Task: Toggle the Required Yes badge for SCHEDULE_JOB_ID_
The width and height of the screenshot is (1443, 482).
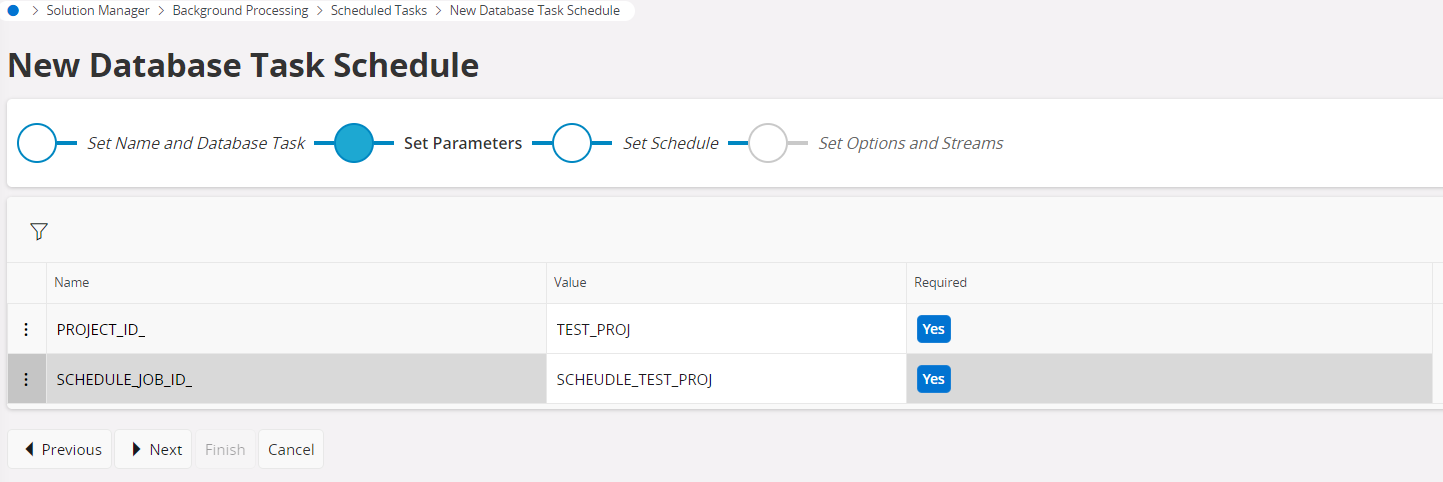Action: 933,379
